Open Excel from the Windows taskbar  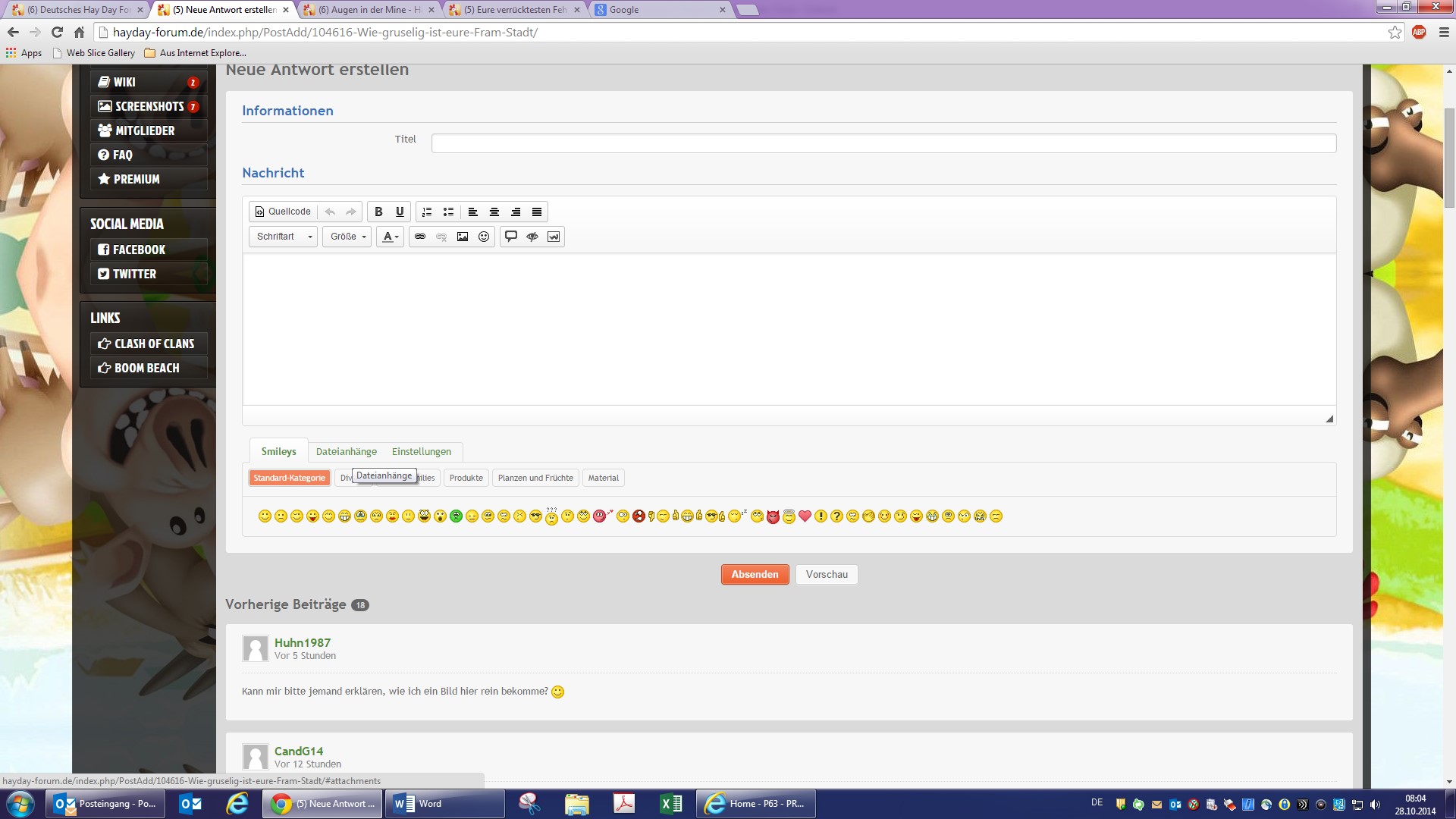pos(671,804)
